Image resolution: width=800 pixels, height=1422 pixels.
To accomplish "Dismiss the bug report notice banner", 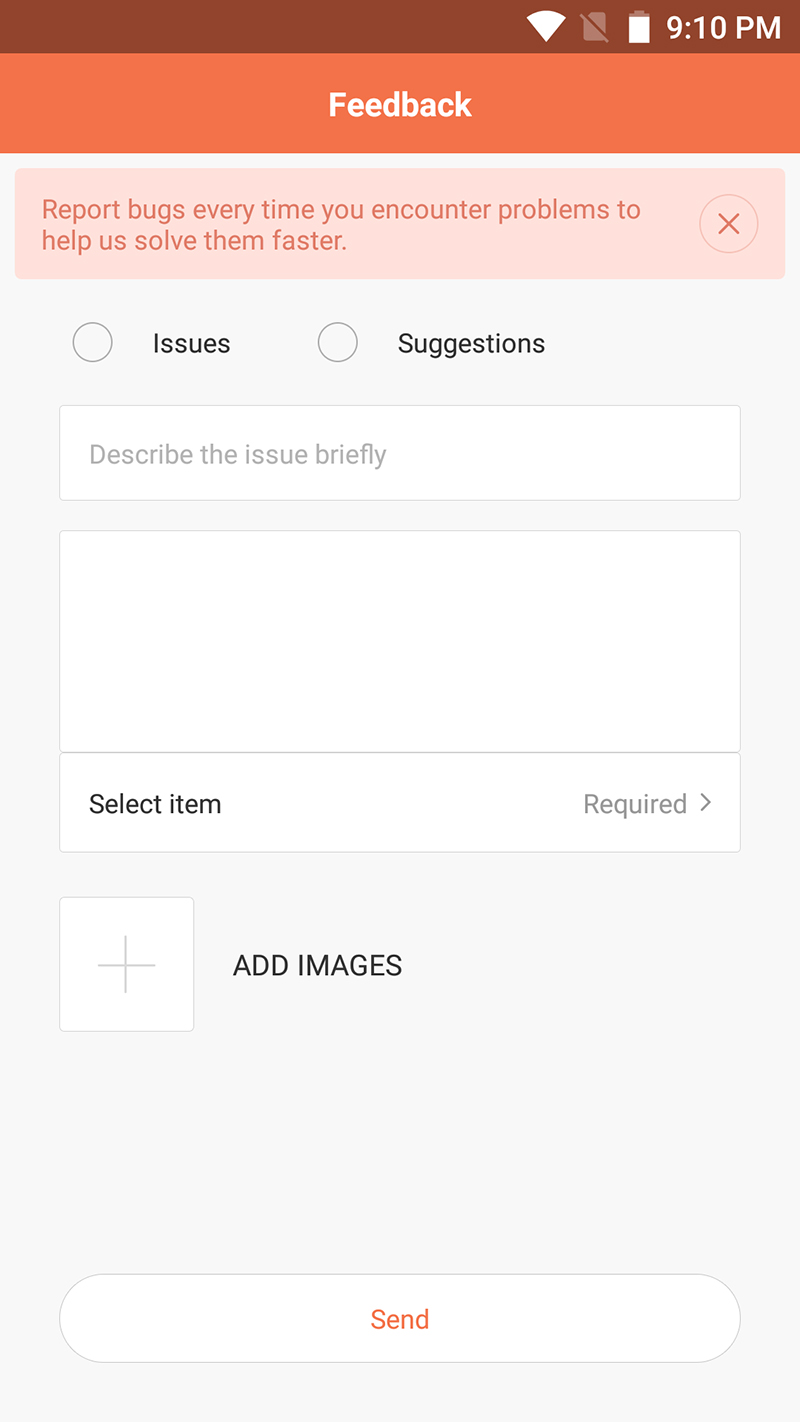I will (x=728, y=224).
